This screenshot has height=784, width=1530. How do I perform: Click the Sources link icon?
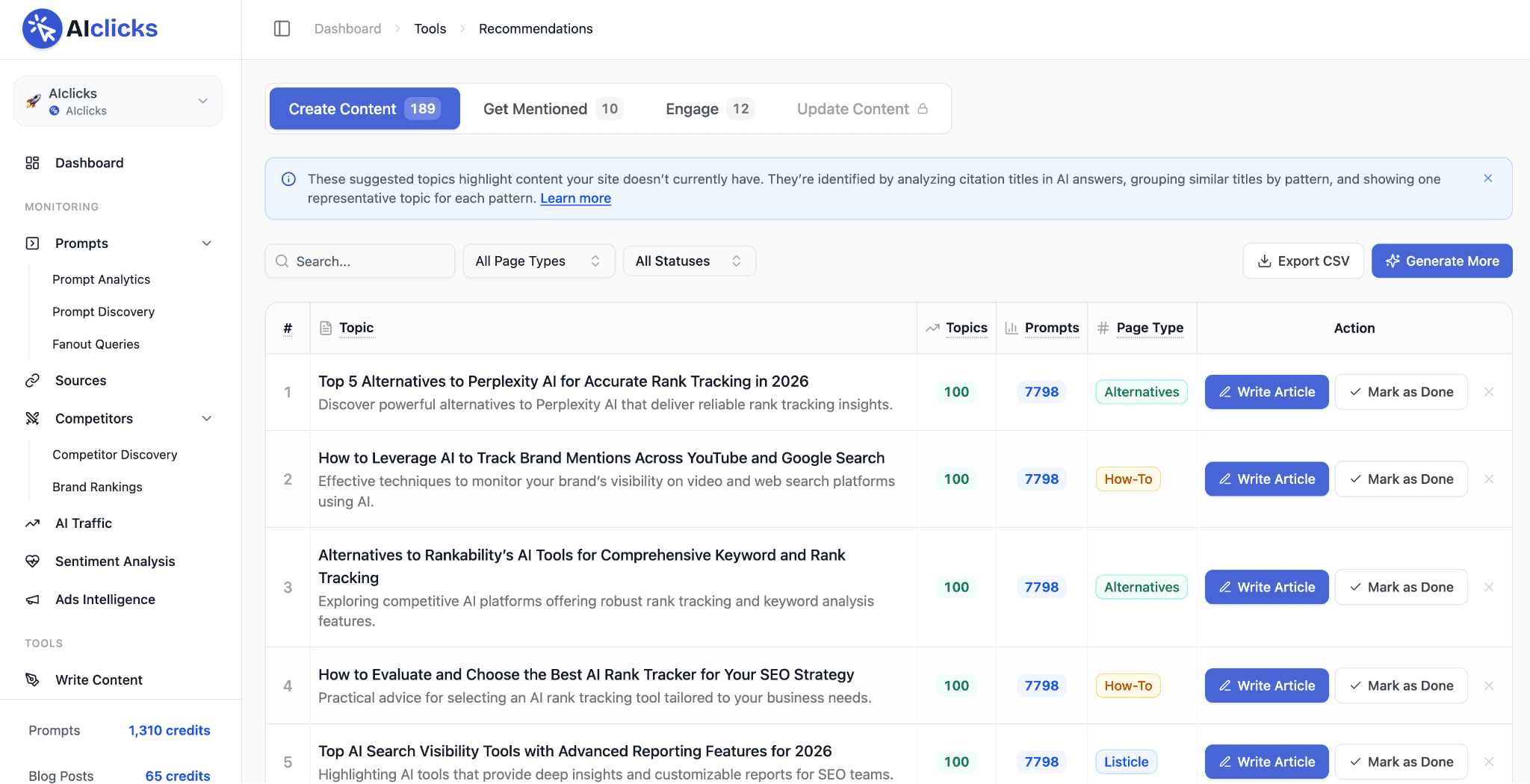[x=32, y=381]
